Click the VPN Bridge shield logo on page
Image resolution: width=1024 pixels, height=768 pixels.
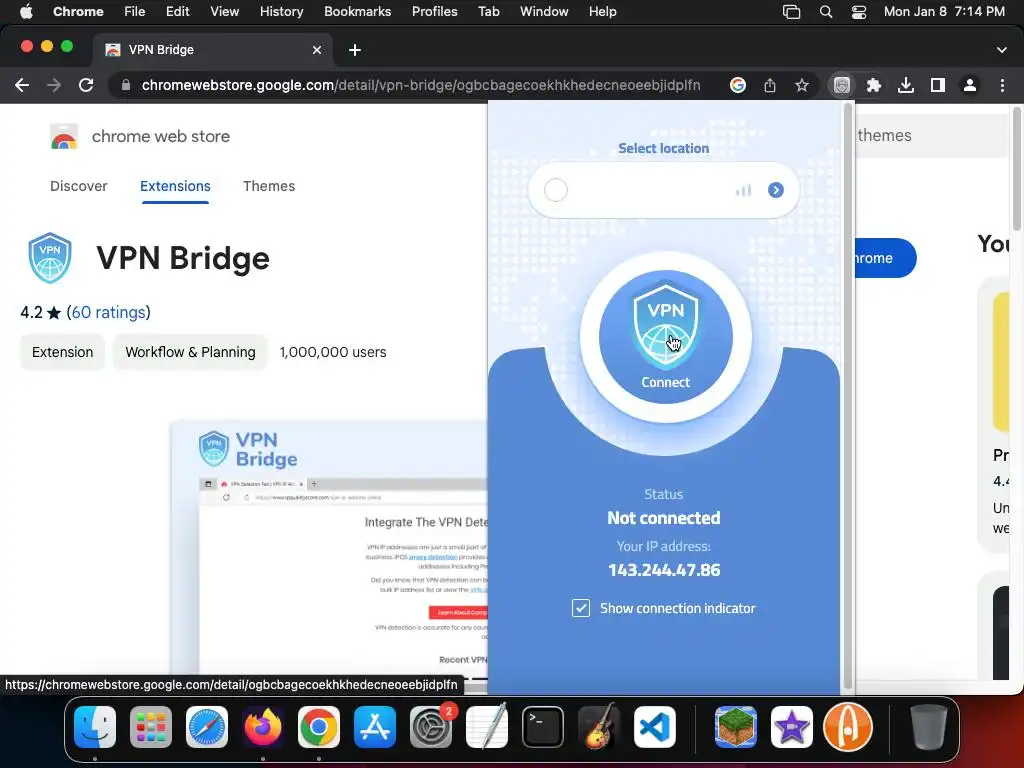[50, 258]
